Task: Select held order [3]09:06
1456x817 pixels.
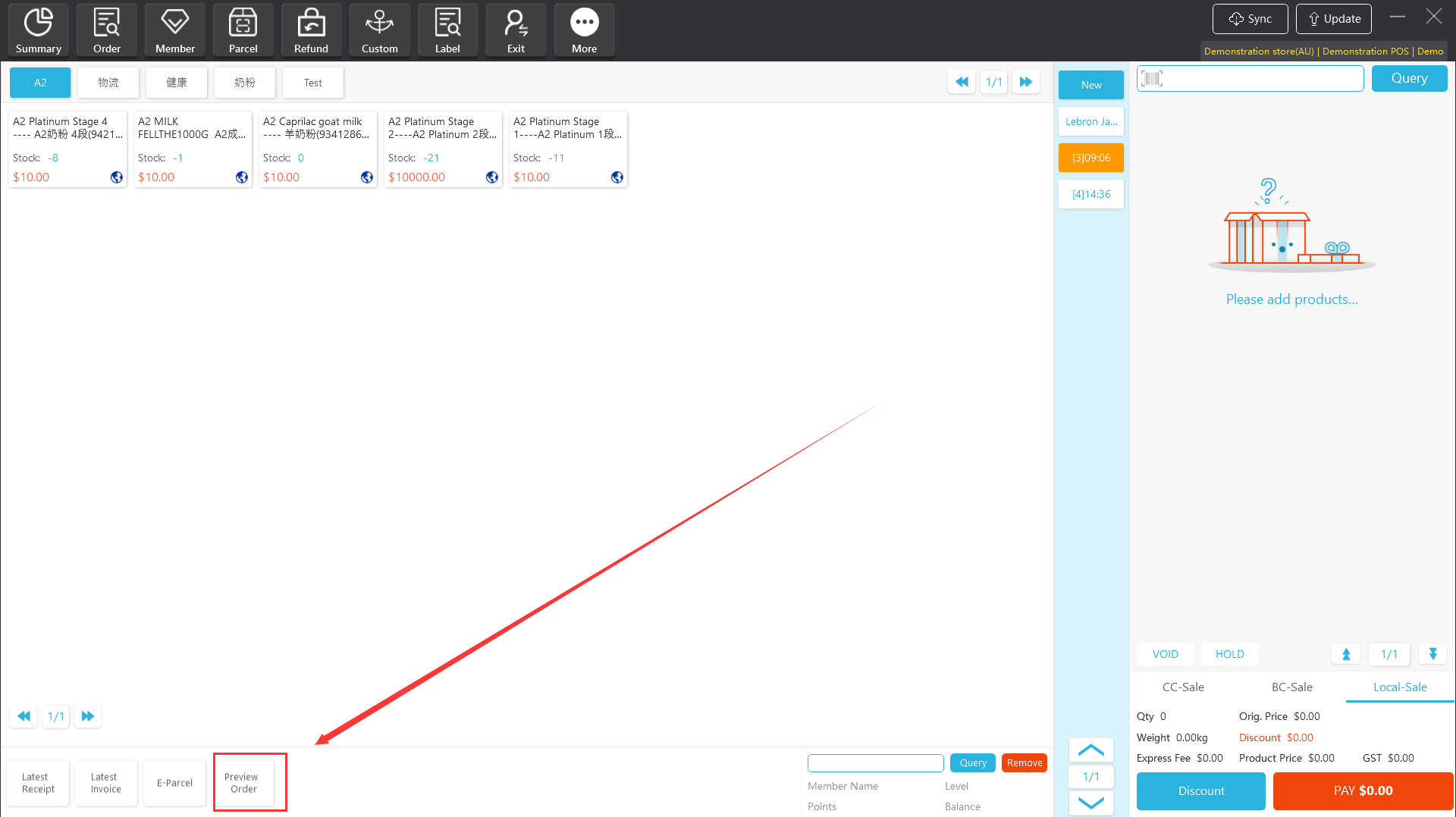Action: click(1090, 158)
